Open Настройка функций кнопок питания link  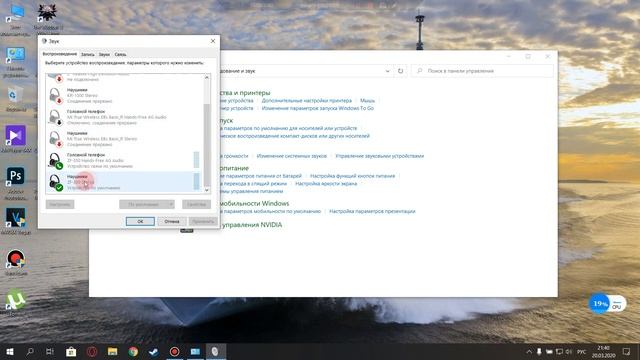[x=353, y=176]
